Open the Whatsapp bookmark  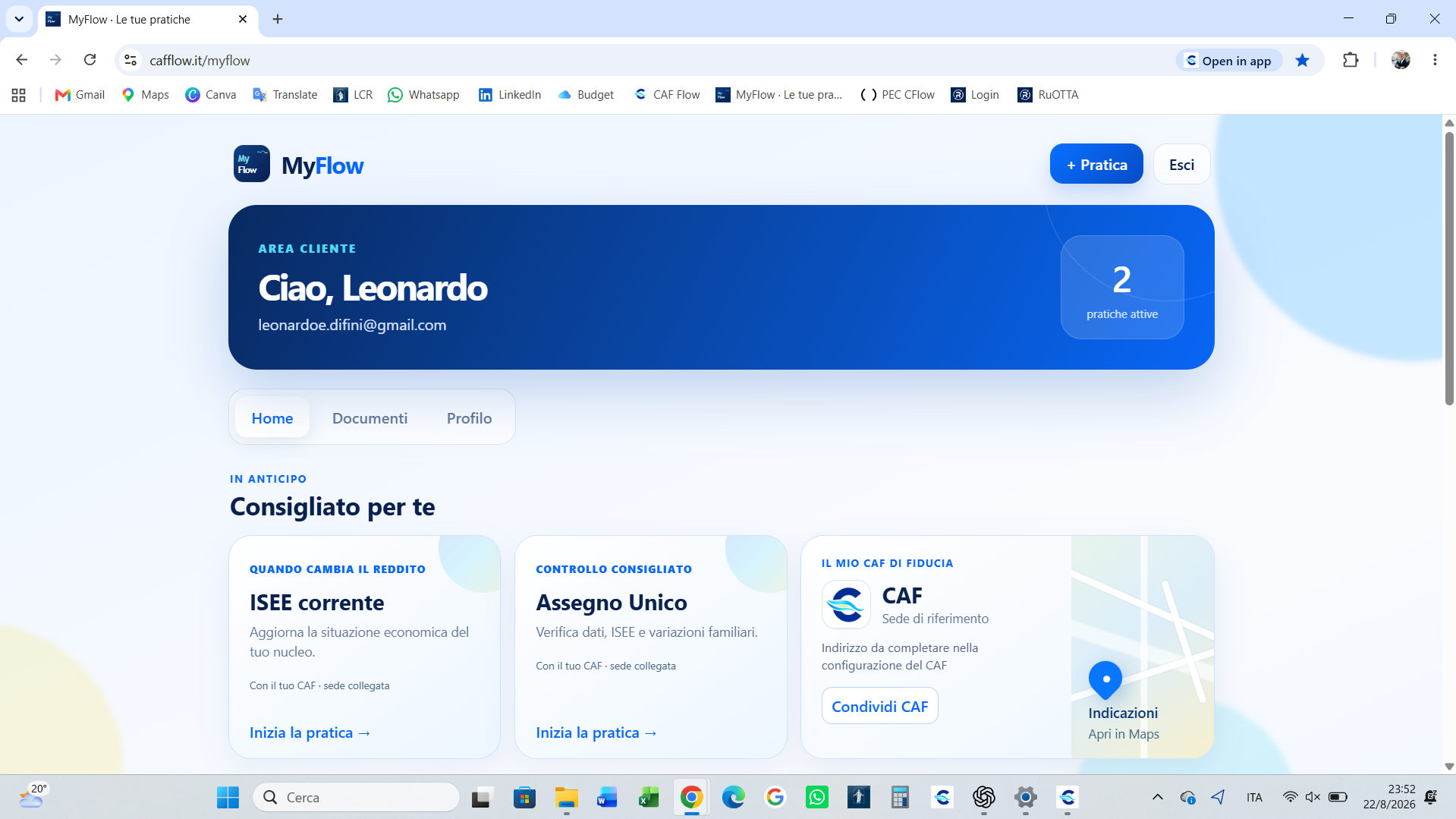pos(423,95)
